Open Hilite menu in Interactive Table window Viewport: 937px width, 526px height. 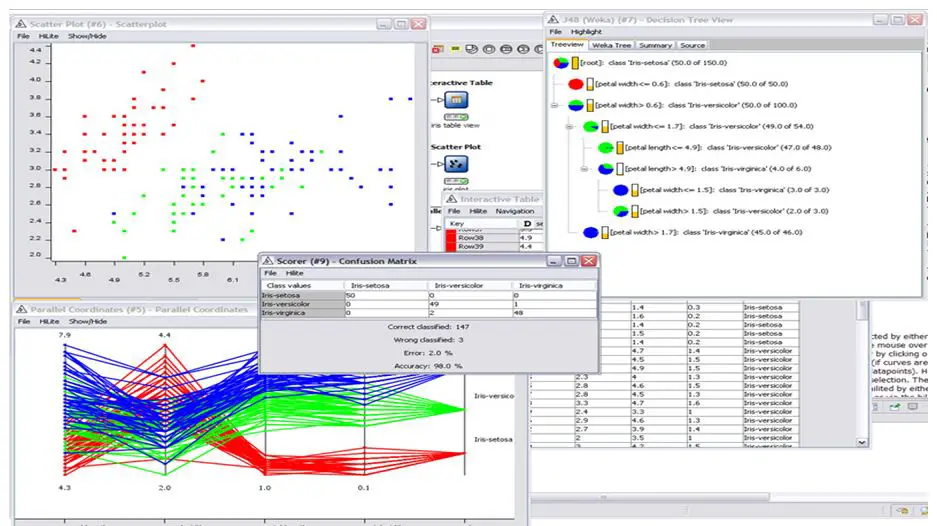coord(477,211)
